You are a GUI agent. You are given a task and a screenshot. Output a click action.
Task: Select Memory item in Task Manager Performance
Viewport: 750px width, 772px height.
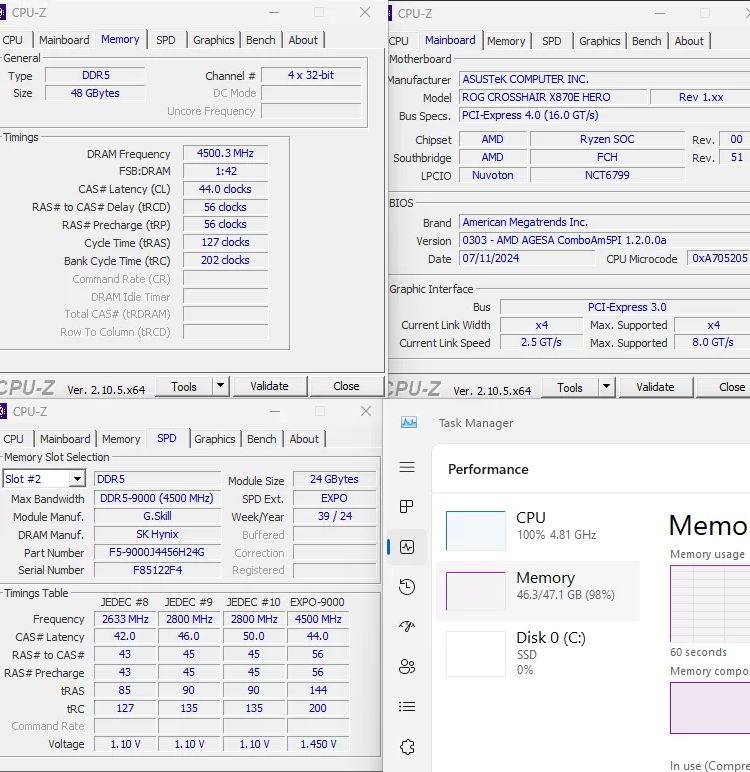[538, 590]
